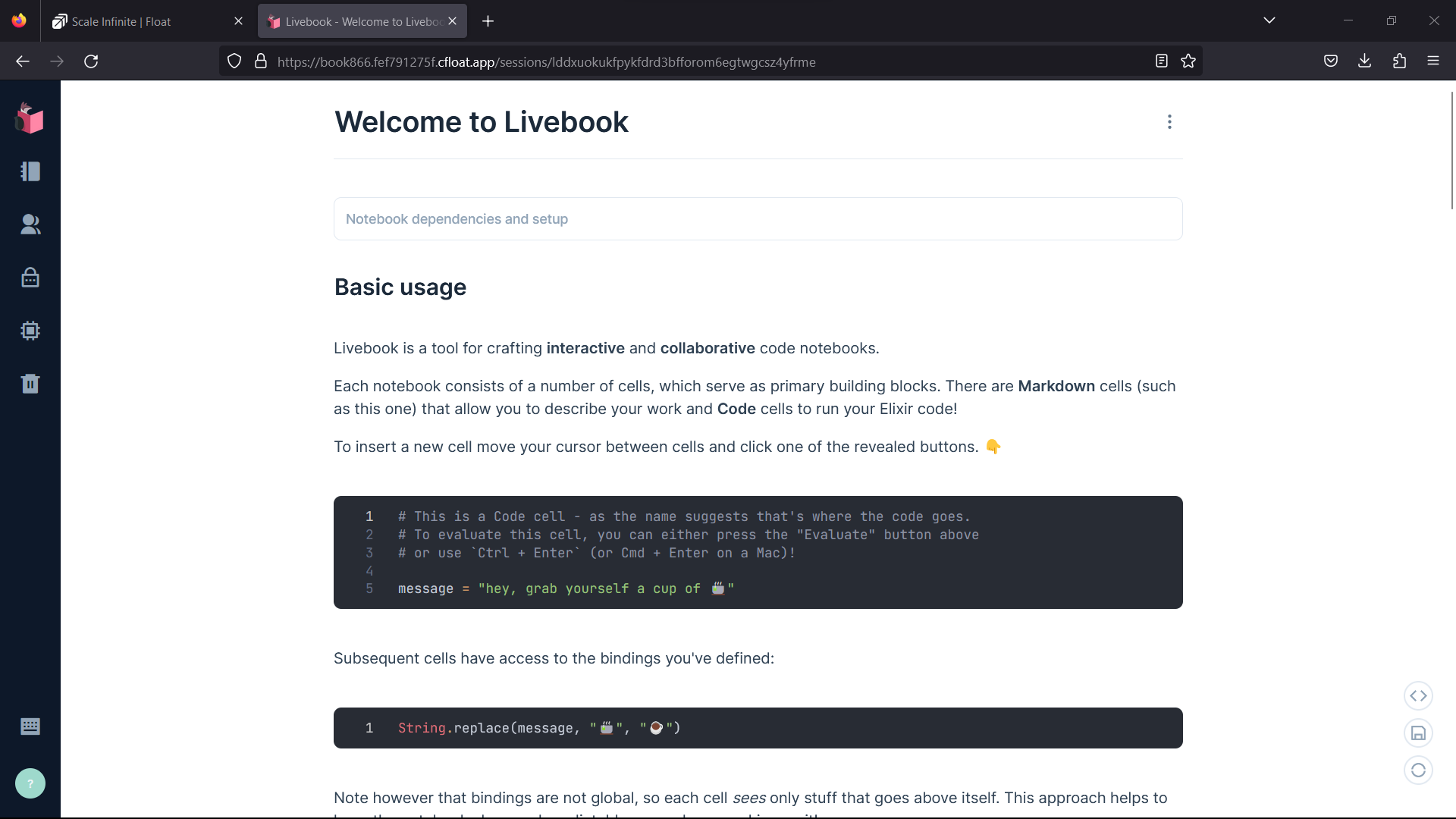This screenshot has width=1456, height=819.
Task: Open the Runtime settings chip icon
Action: click(30, 331)
